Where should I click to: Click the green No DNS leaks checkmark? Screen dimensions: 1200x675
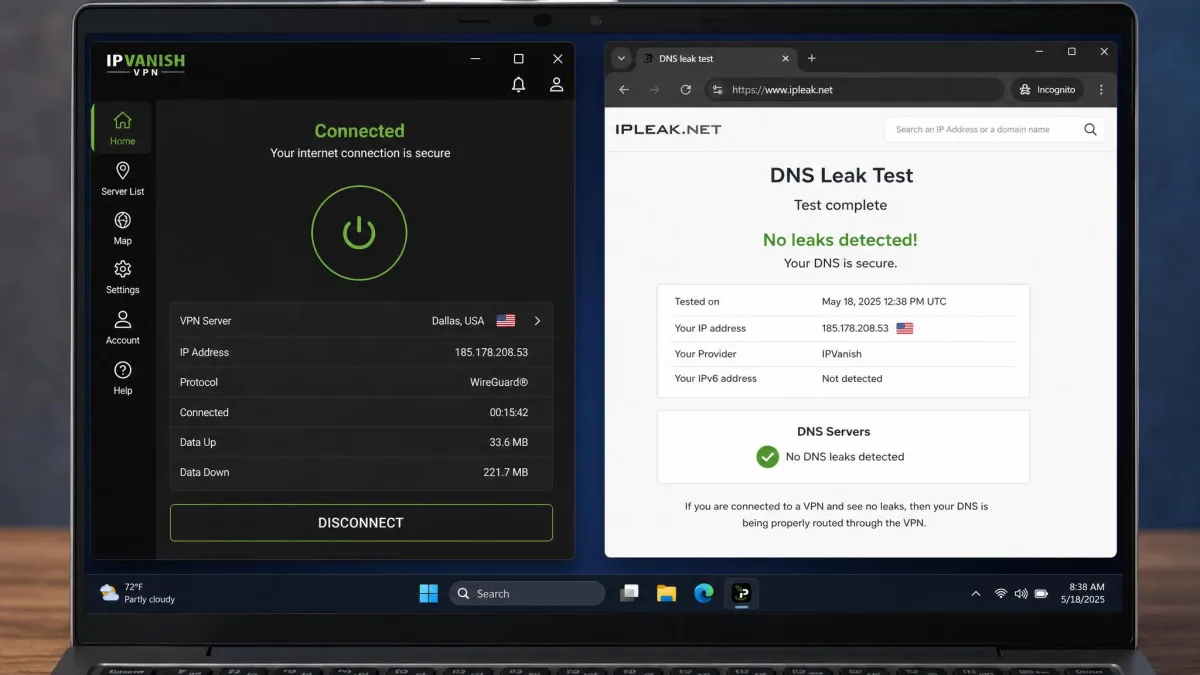tap(767, 456)
